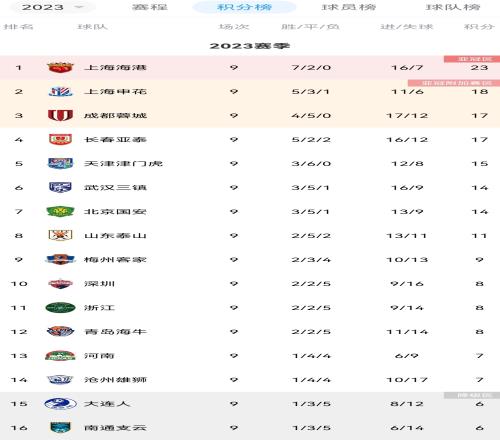Switch to the 赛程 tab
The image size is (500, 440).
[x=150, y=7]
